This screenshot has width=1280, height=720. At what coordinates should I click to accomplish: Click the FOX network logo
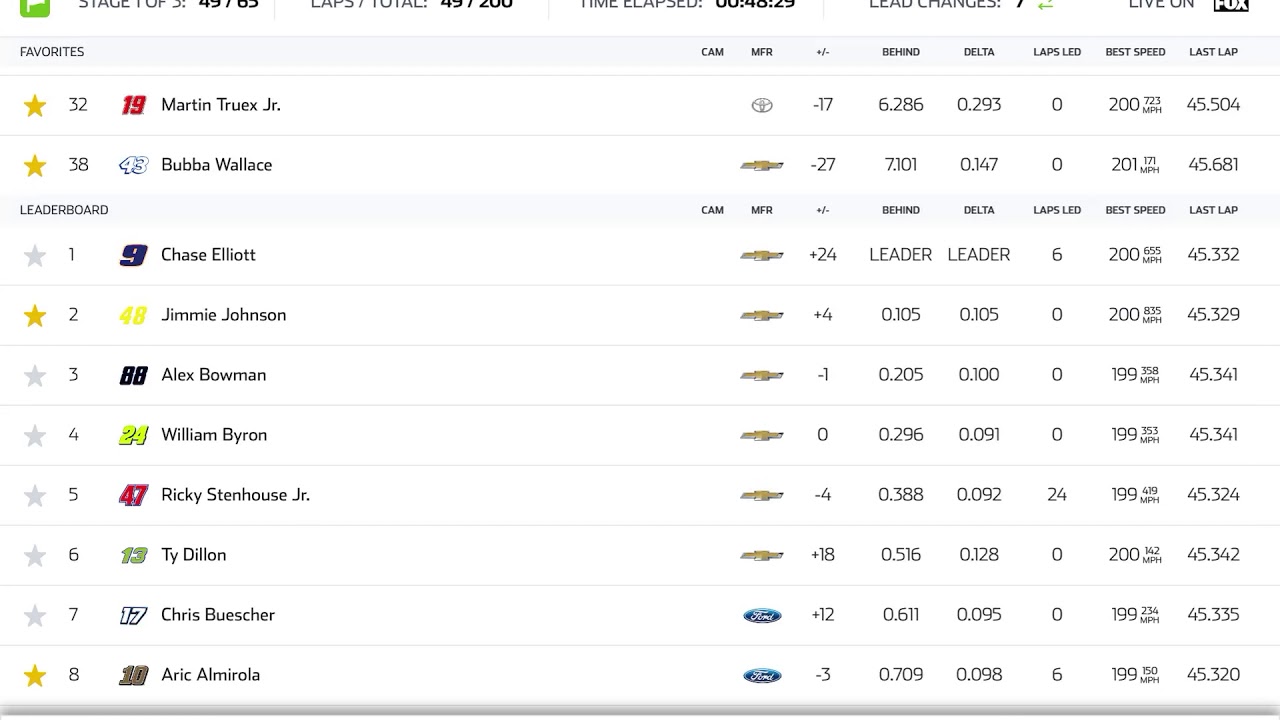tap(1230, 5)
